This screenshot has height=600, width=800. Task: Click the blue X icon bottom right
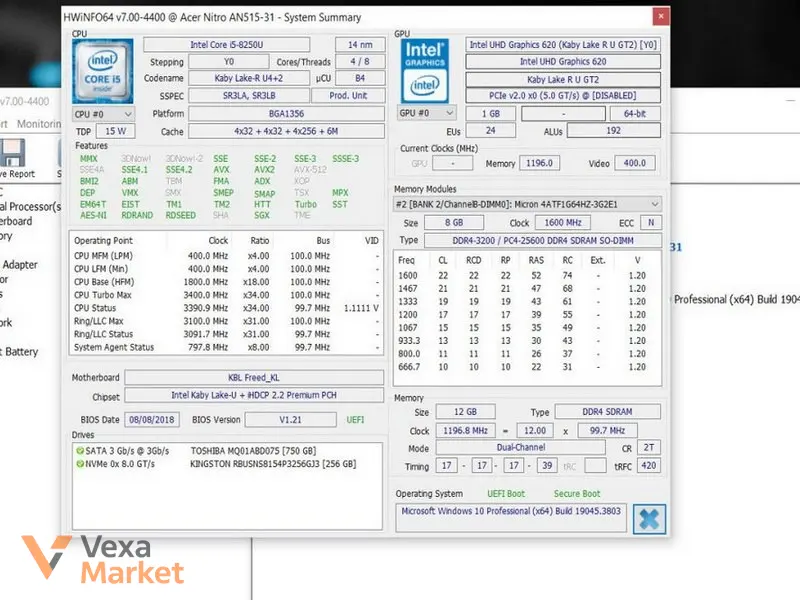pos(649,519)
